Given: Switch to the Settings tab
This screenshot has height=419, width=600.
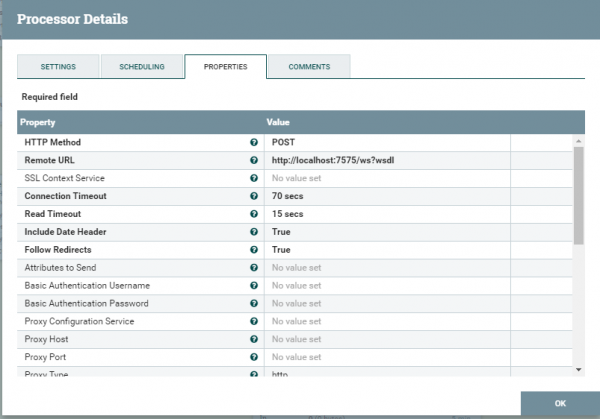Looking at the screenshot, I should coord(59,67).
